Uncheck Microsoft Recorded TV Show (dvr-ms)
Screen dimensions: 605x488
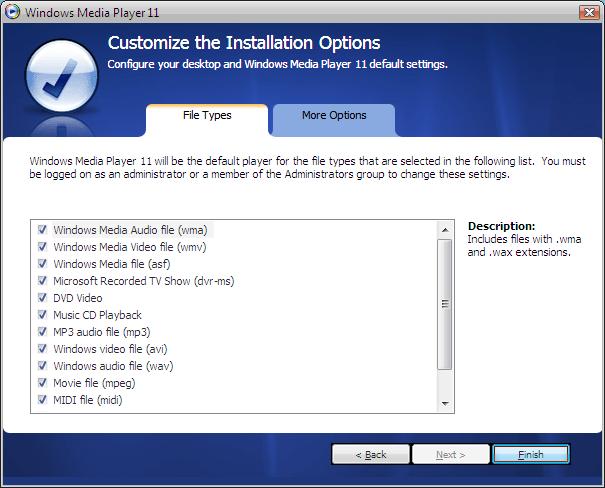coord(42,280)
